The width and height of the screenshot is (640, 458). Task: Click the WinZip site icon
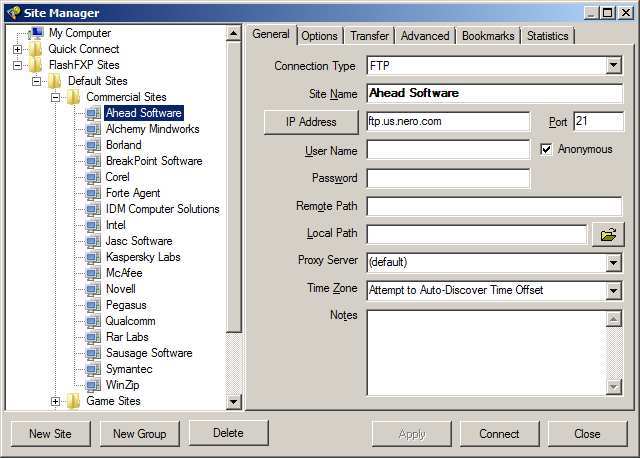click(93, 385)
